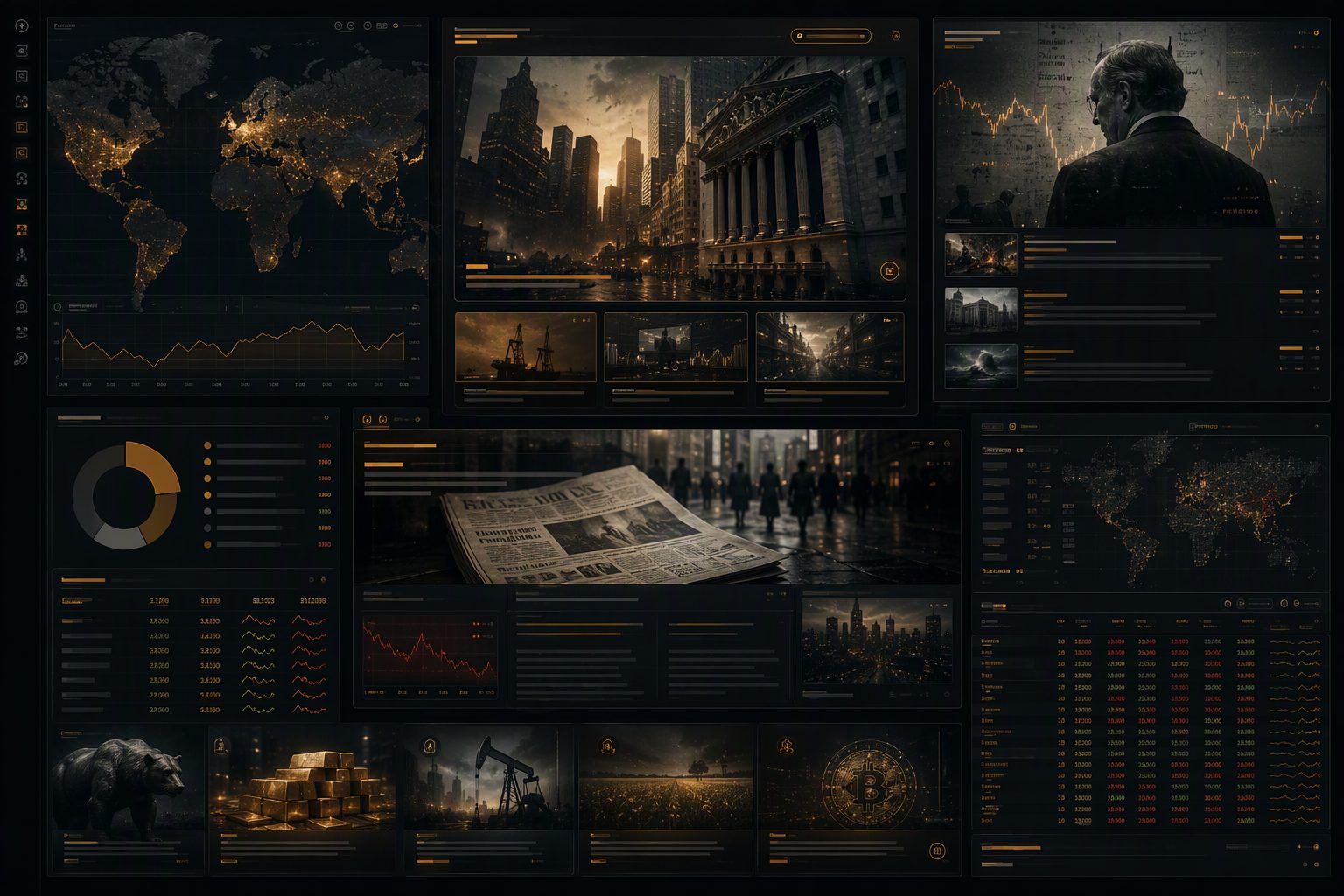Open the lit street perspective thumbnail
The width and height of the screenshot is (1344, 896).
tap(829, 347)
